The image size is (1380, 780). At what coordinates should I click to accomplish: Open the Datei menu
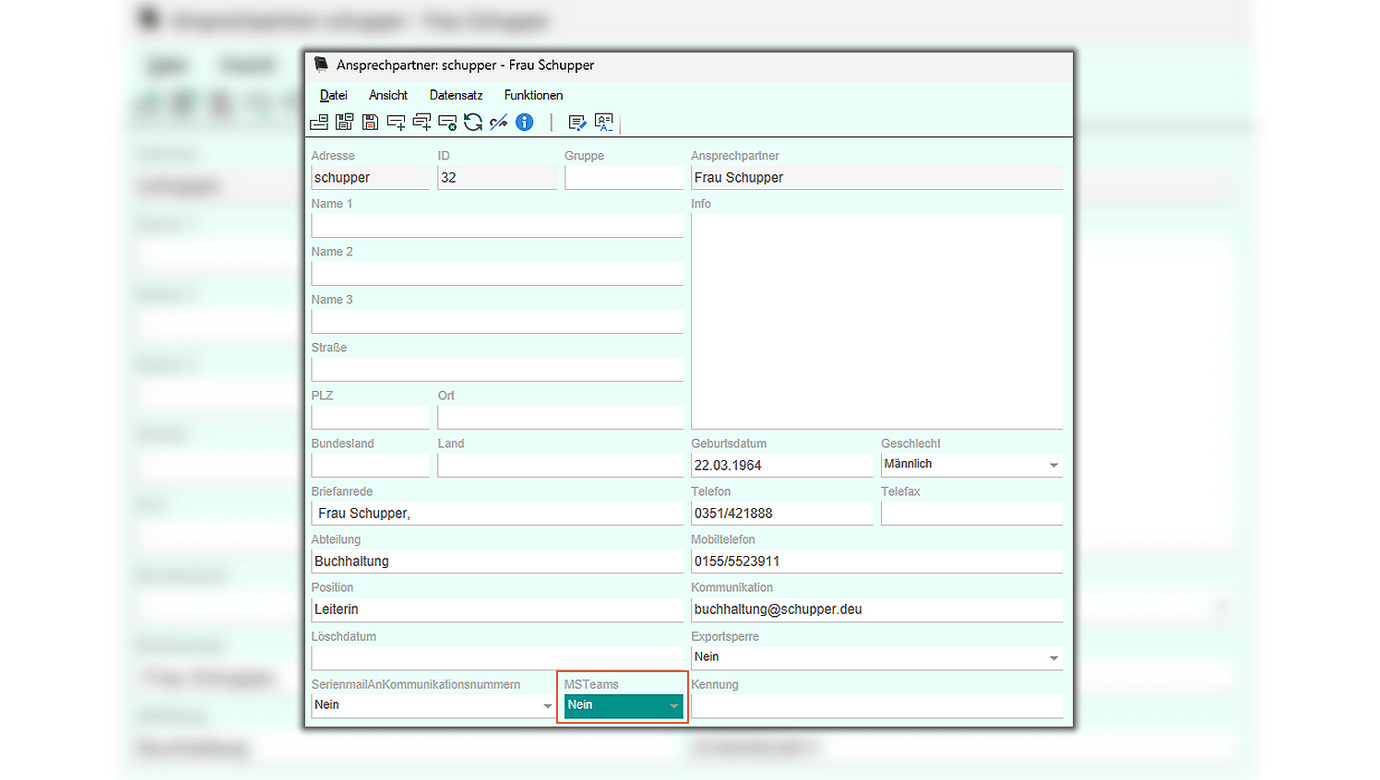point(333,95)
